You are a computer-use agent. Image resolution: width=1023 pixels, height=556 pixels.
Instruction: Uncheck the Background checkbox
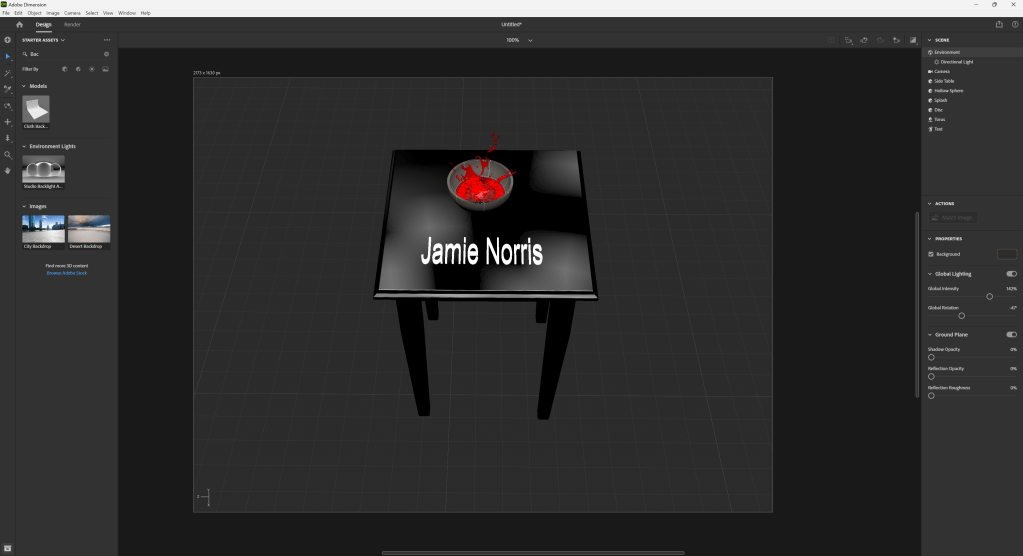coord(931,254)
